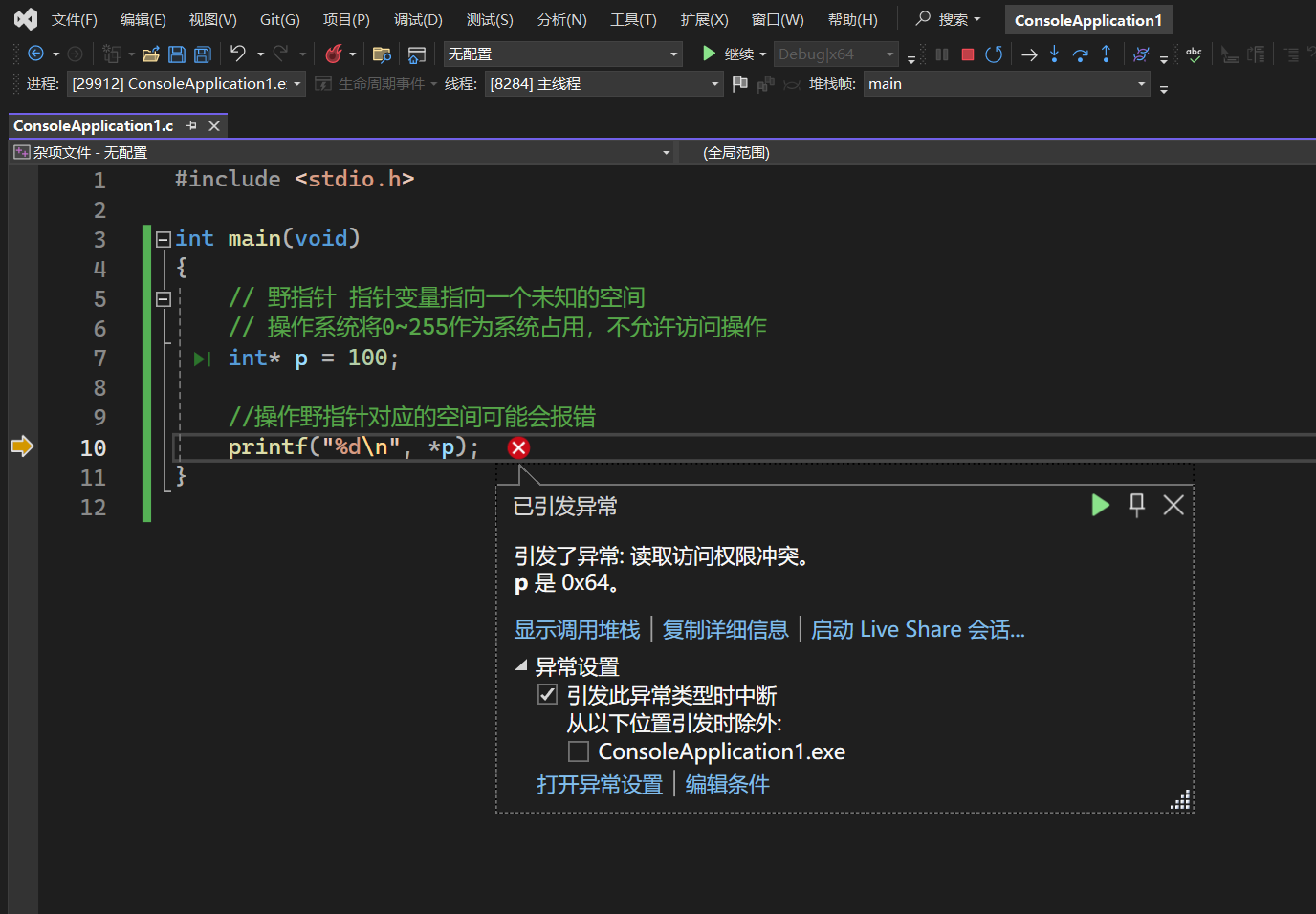Click the 继续 continue button
The height and width of the screenshot is (914, 1316).
[729, 54]
